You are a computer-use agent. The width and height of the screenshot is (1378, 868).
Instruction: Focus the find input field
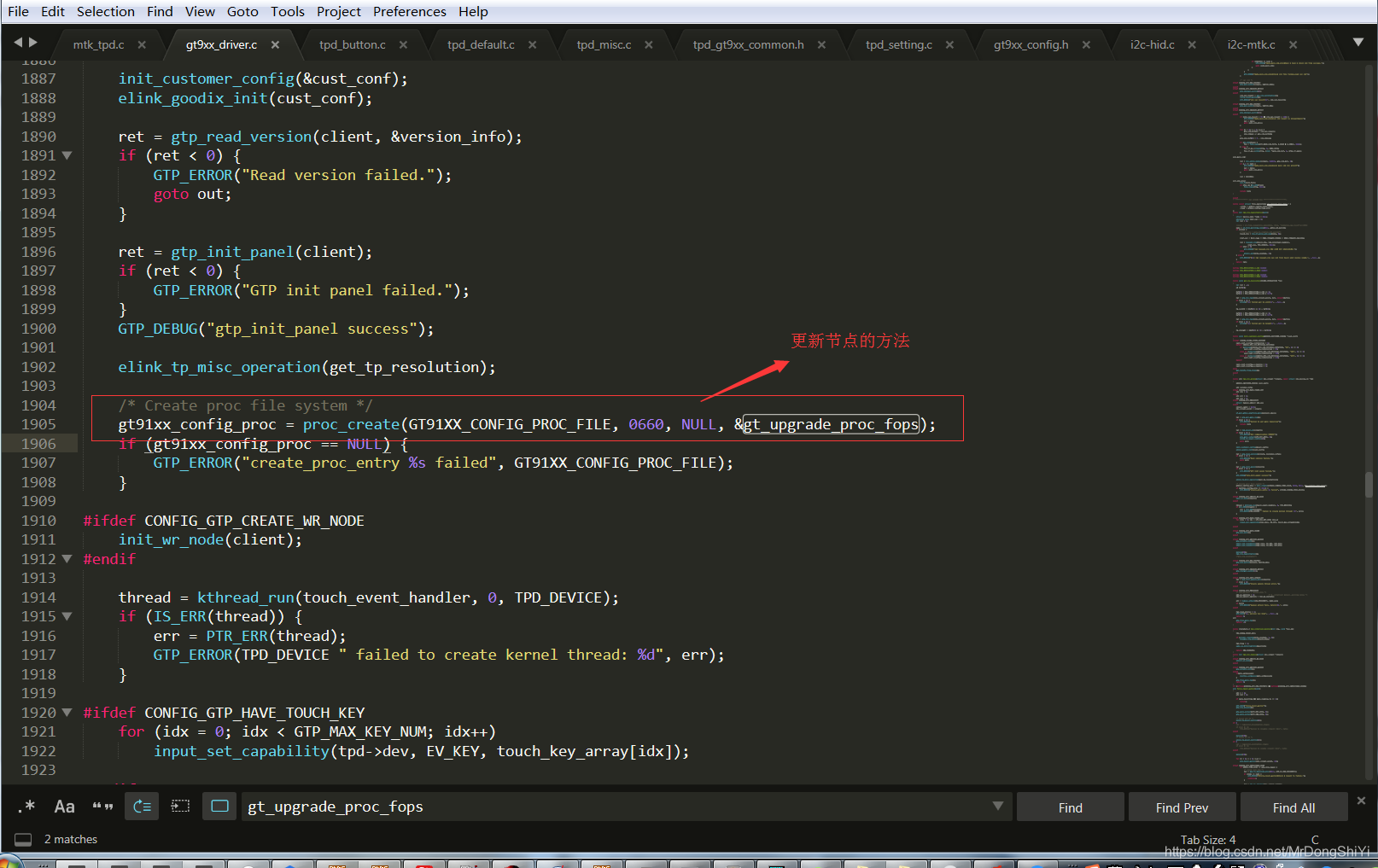point(616,807)
